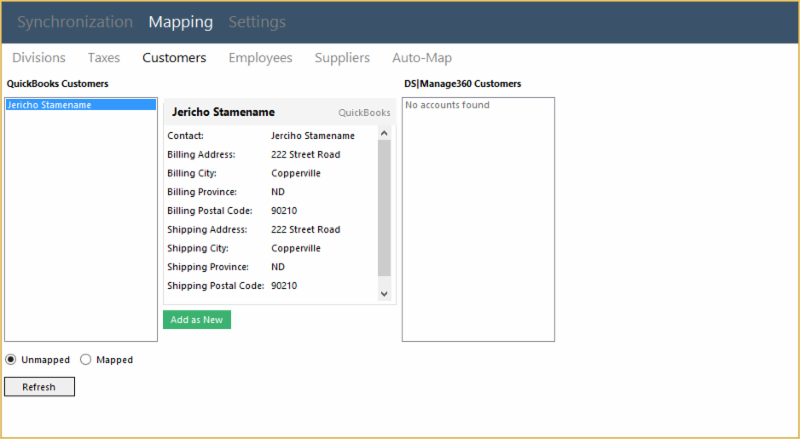Click inside the DS|Manage360 Customers list
The image size is (800, 439).
click(478, 220)
